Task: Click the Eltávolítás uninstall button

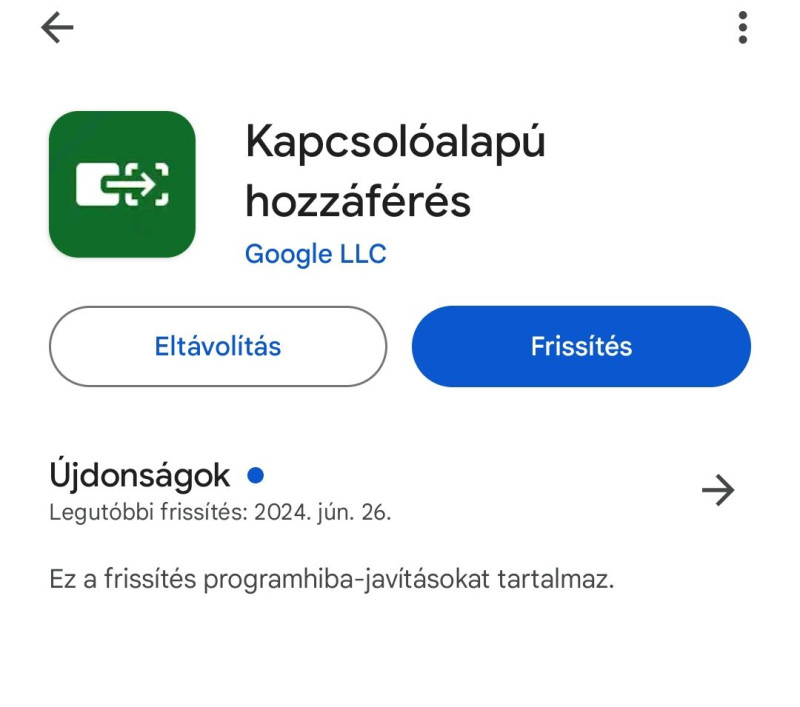Action: coord(218,346)
